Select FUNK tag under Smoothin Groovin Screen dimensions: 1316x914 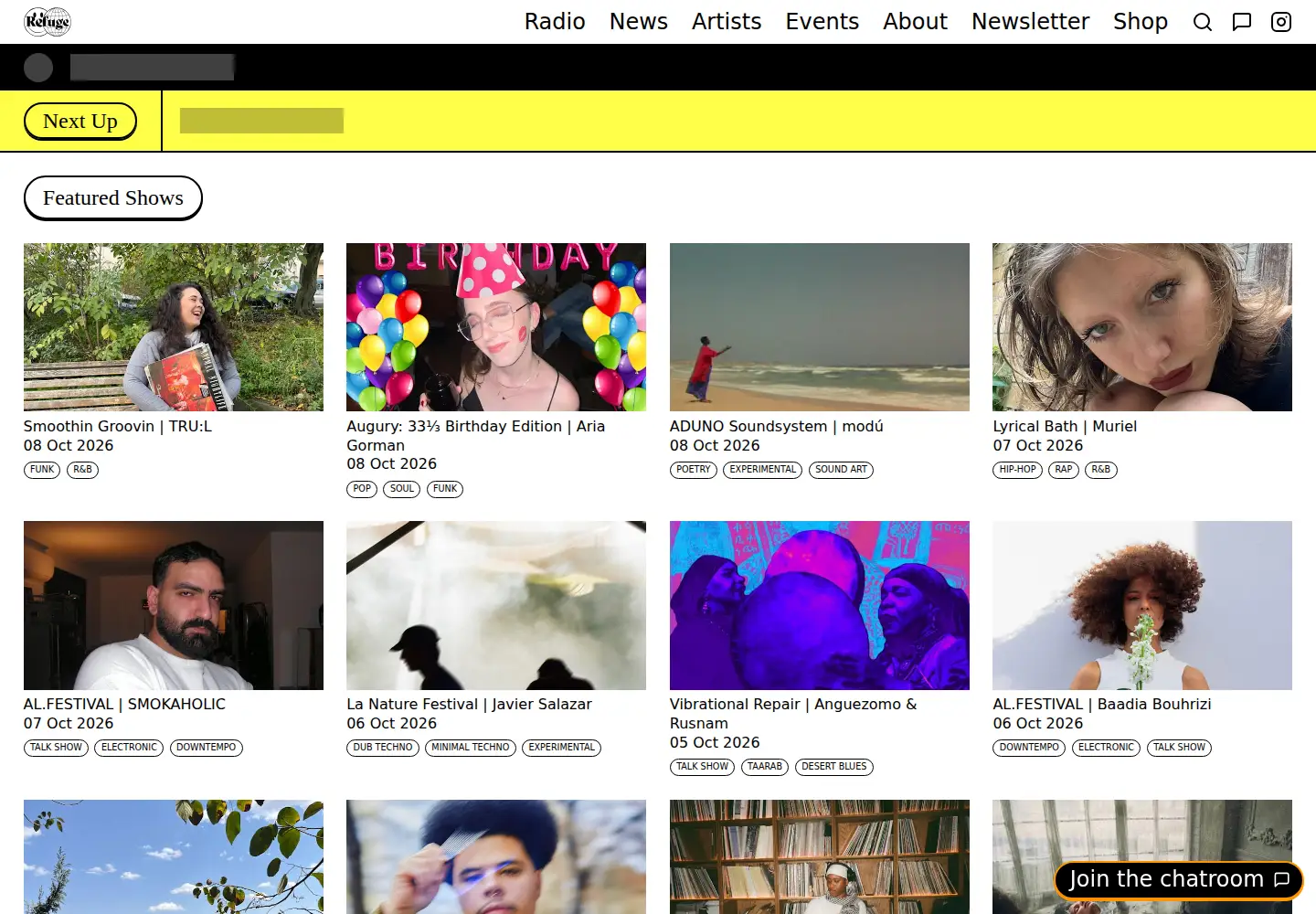(42, 470)
